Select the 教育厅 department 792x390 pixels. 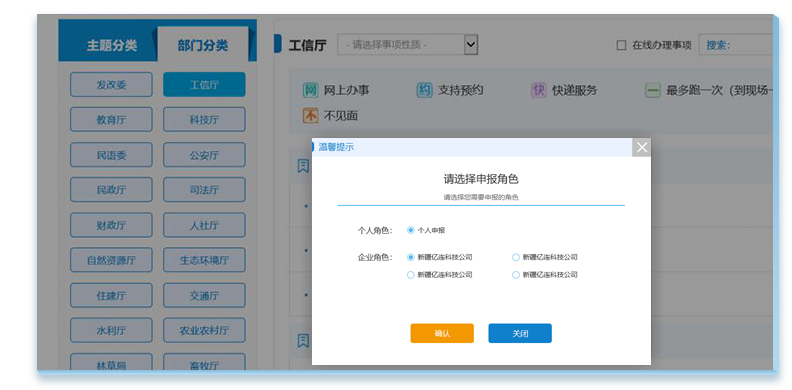(111, 120)
